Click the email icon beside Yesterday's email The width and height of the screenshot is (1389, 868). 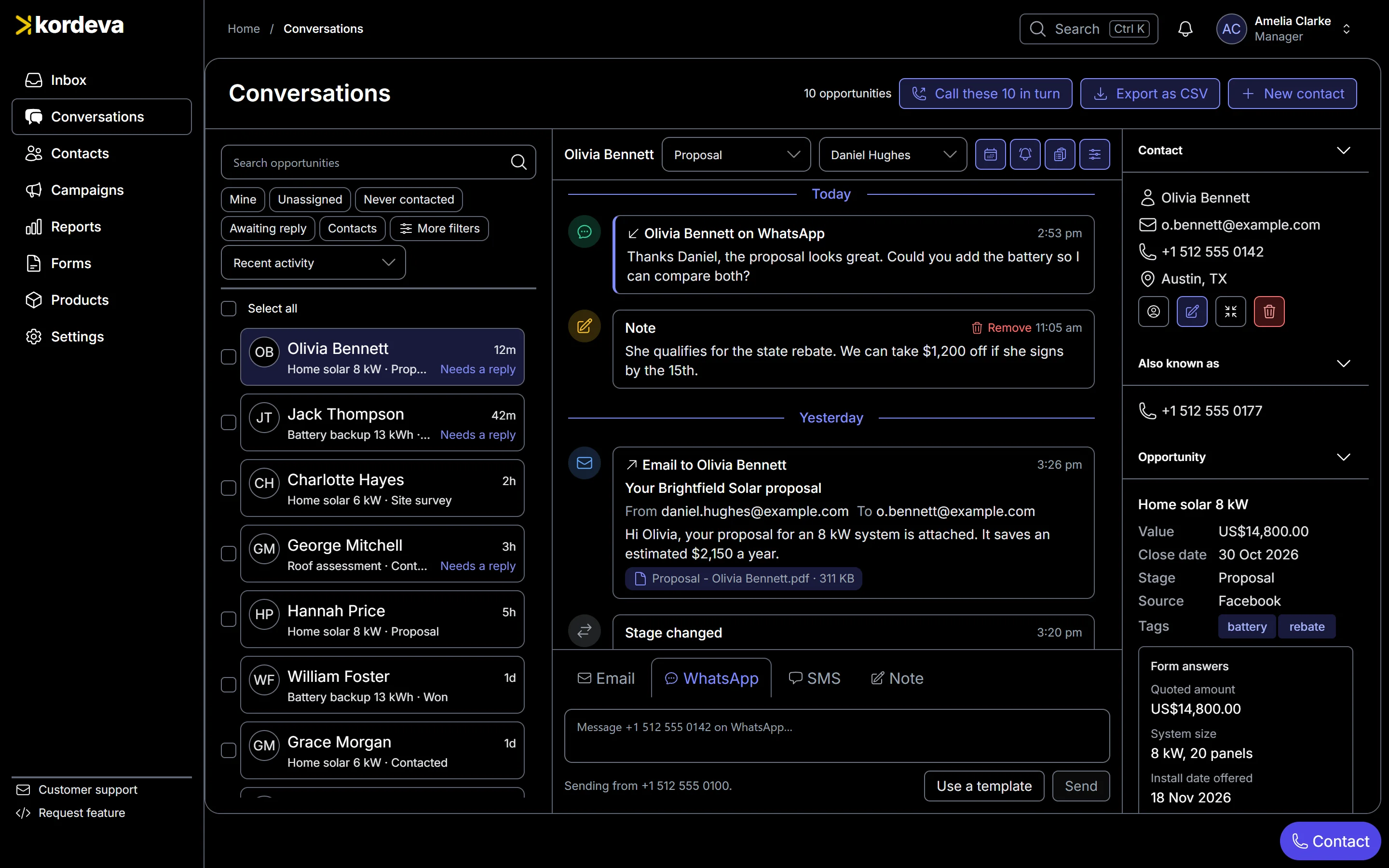(585, 463)
